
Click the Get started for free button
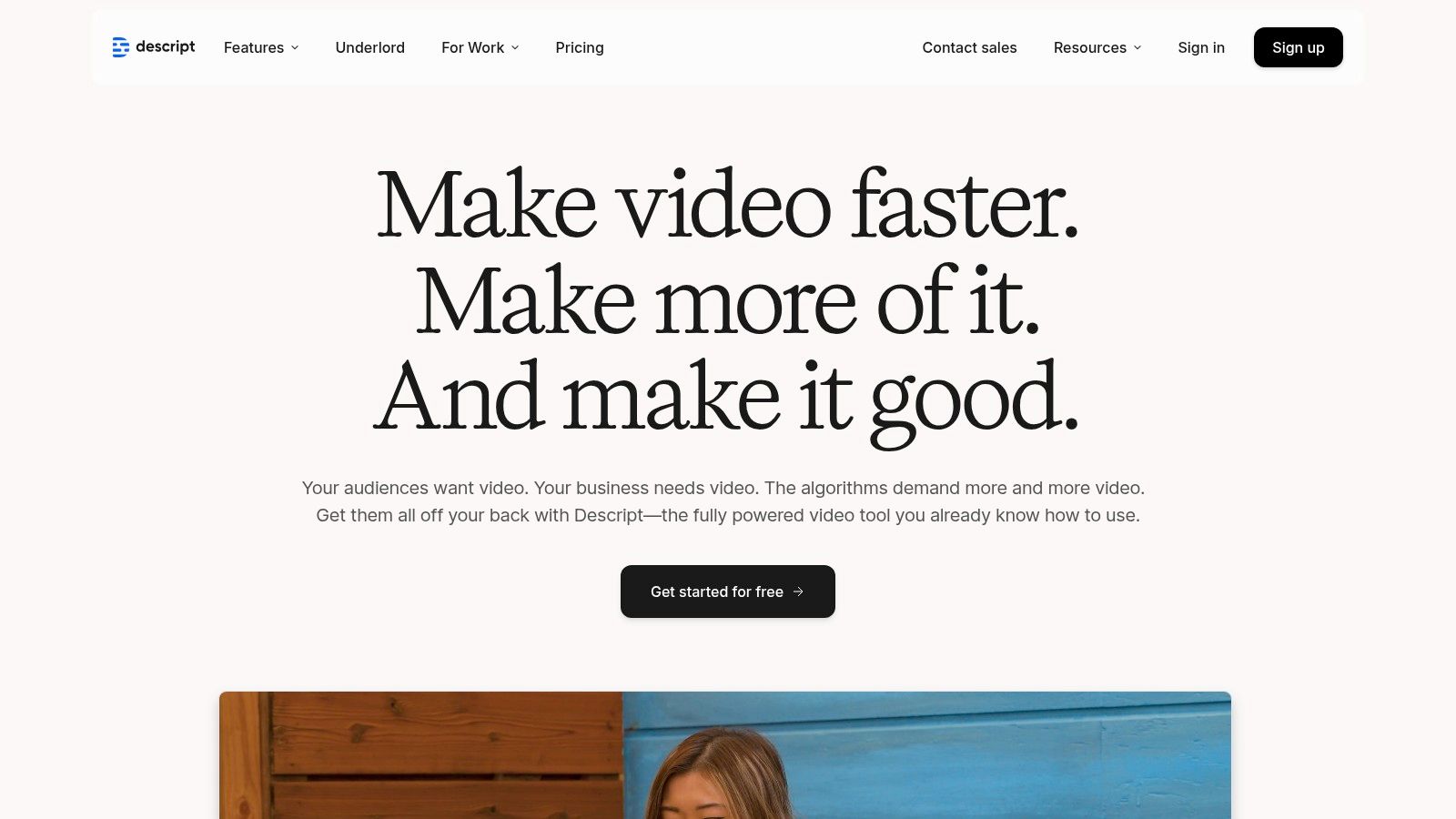[728, 591]
